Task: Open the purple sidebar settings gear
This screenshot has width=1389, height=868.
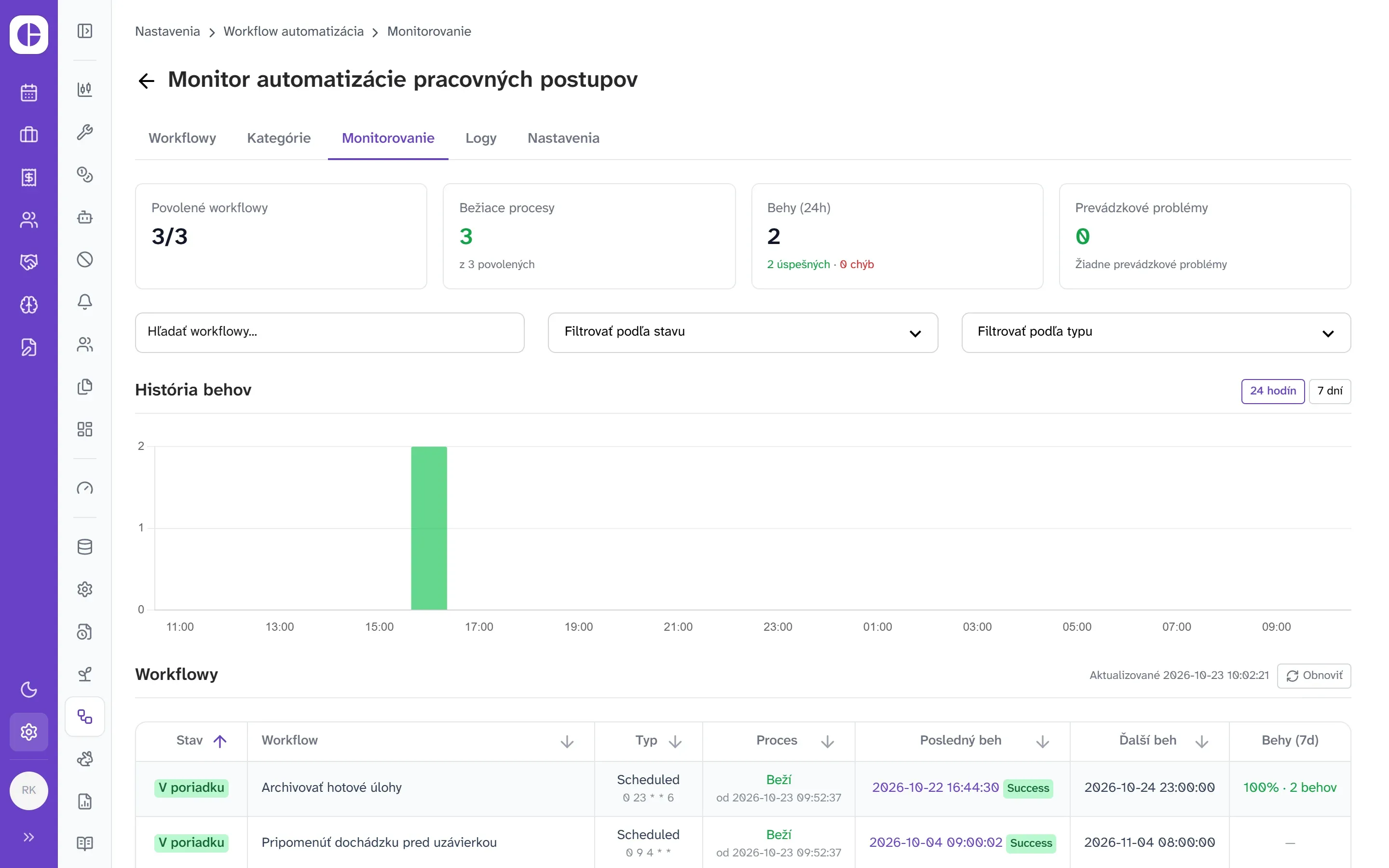Action: tap(29, 732)
